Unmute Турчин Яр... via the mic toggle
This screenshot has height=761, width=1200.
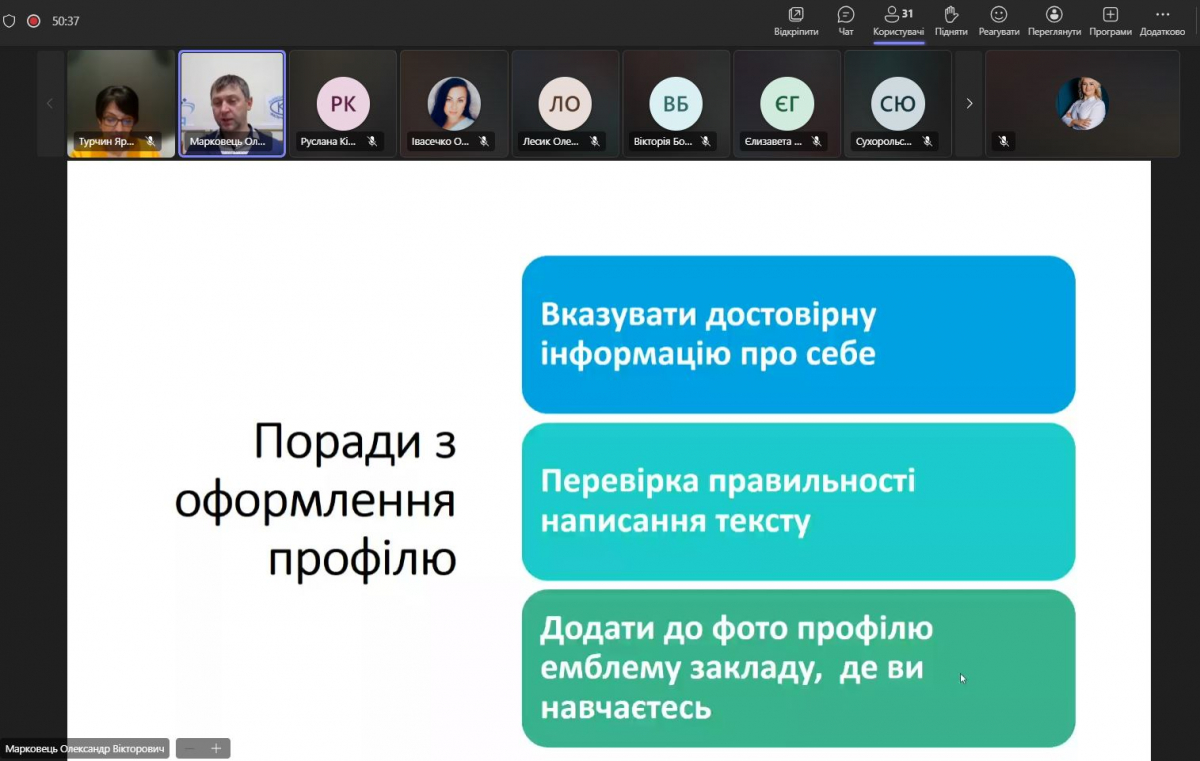[x=151, y=141]
